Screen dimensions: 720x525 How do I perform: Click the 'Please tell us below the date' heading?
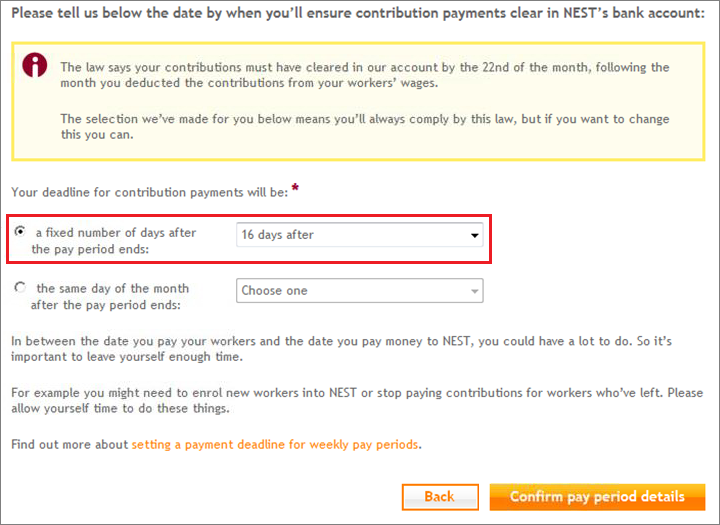coord(358,13)
